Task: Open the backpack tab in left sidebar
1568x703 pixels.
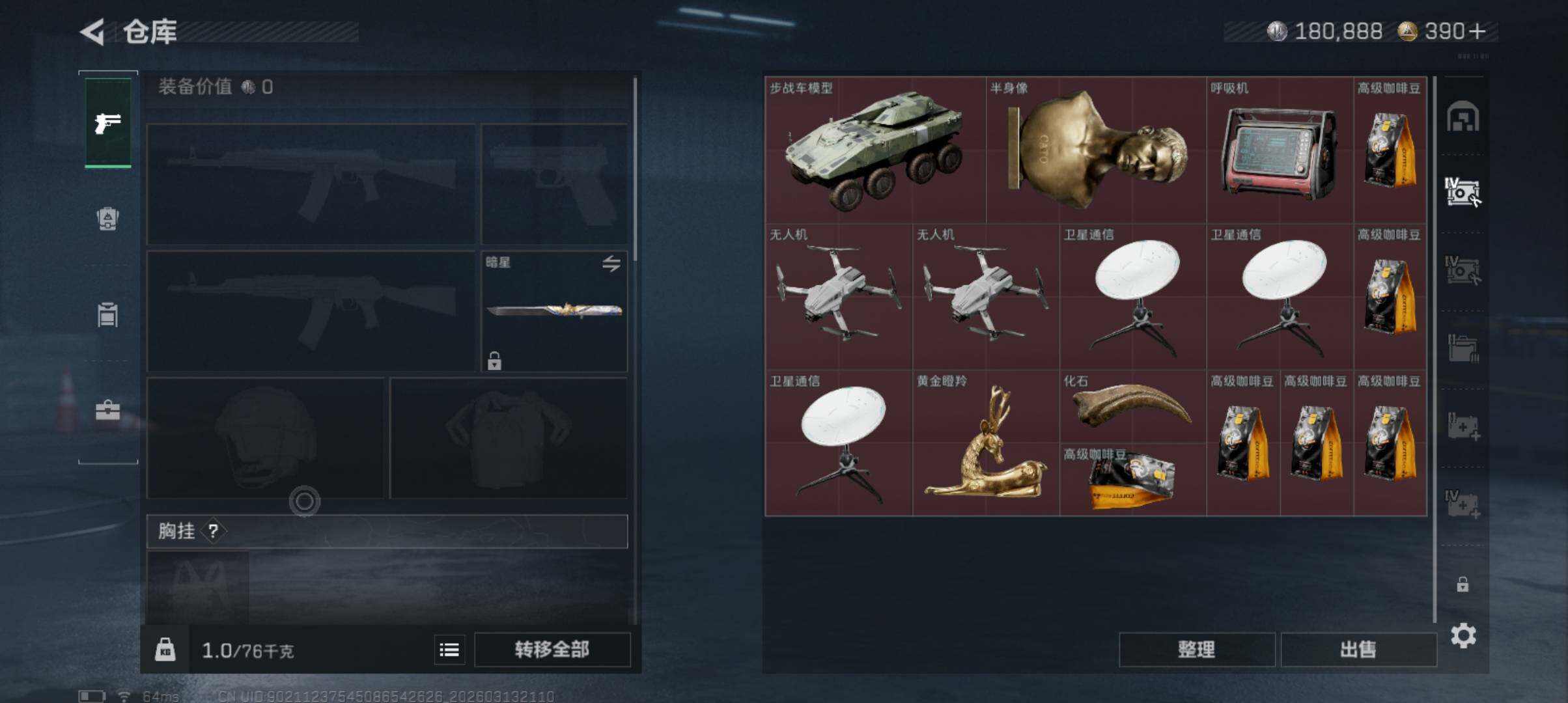Action: 108,219
